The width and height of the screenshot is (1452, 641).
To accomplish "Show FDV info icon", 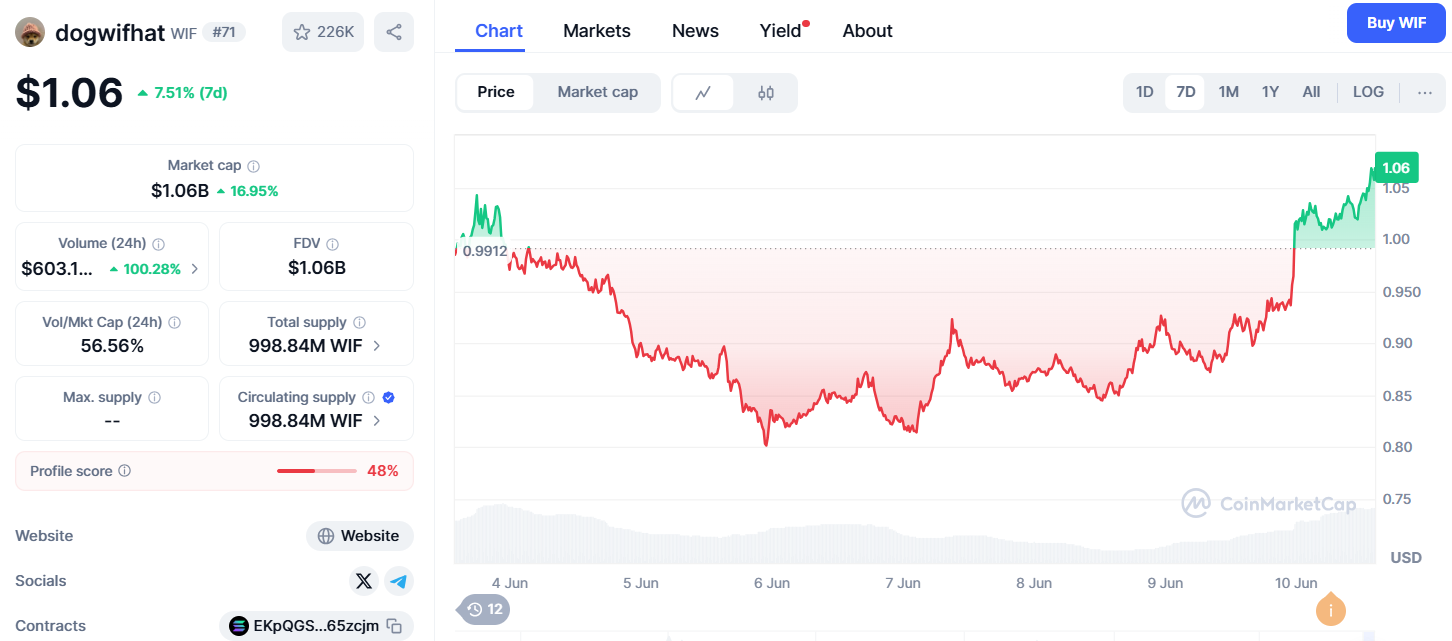I will (x=333, y=244).
